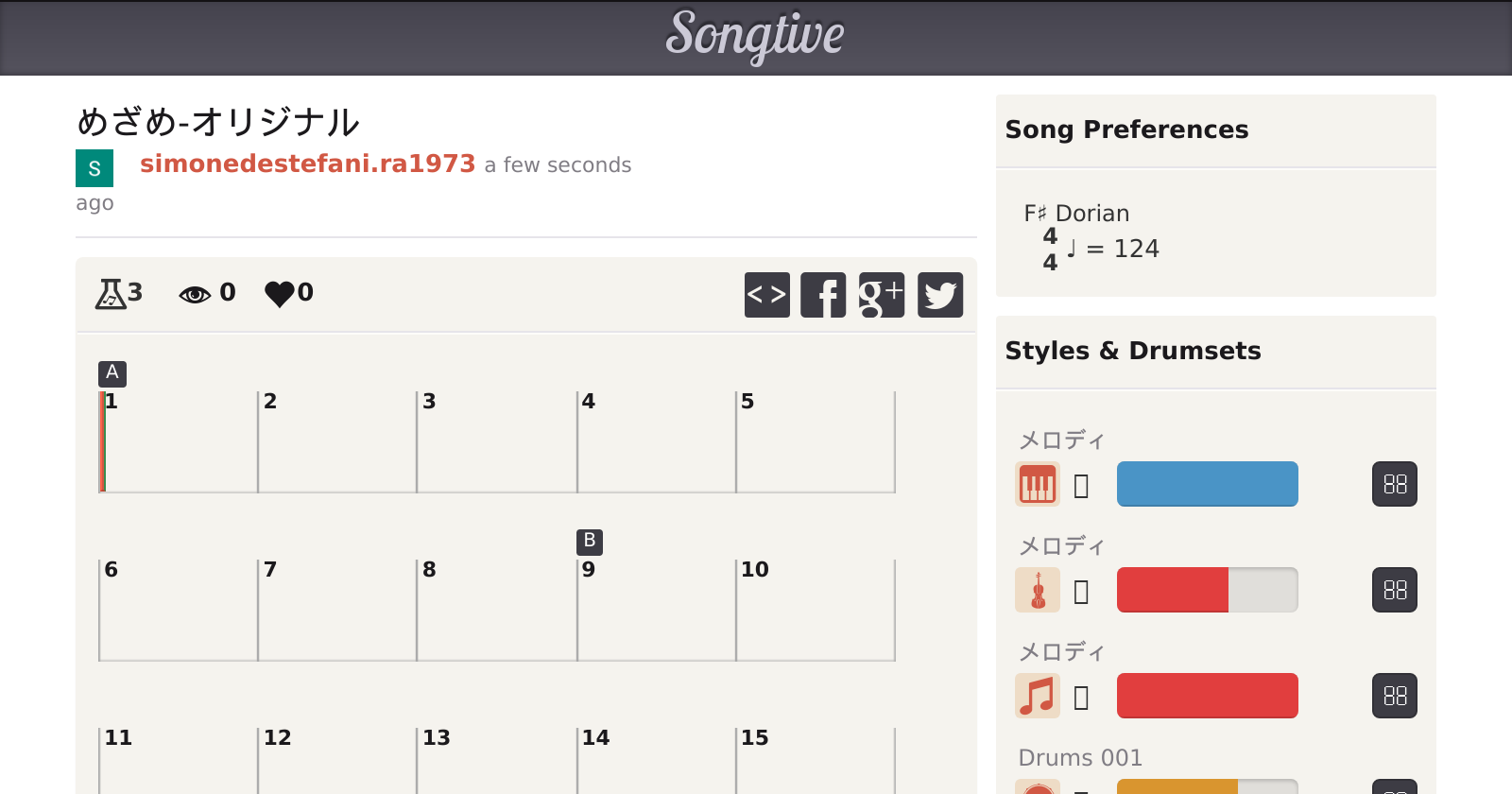The image size is (1512, 794).
Task: Click the piano instrument icon
Action: (x=1037, y=484)
